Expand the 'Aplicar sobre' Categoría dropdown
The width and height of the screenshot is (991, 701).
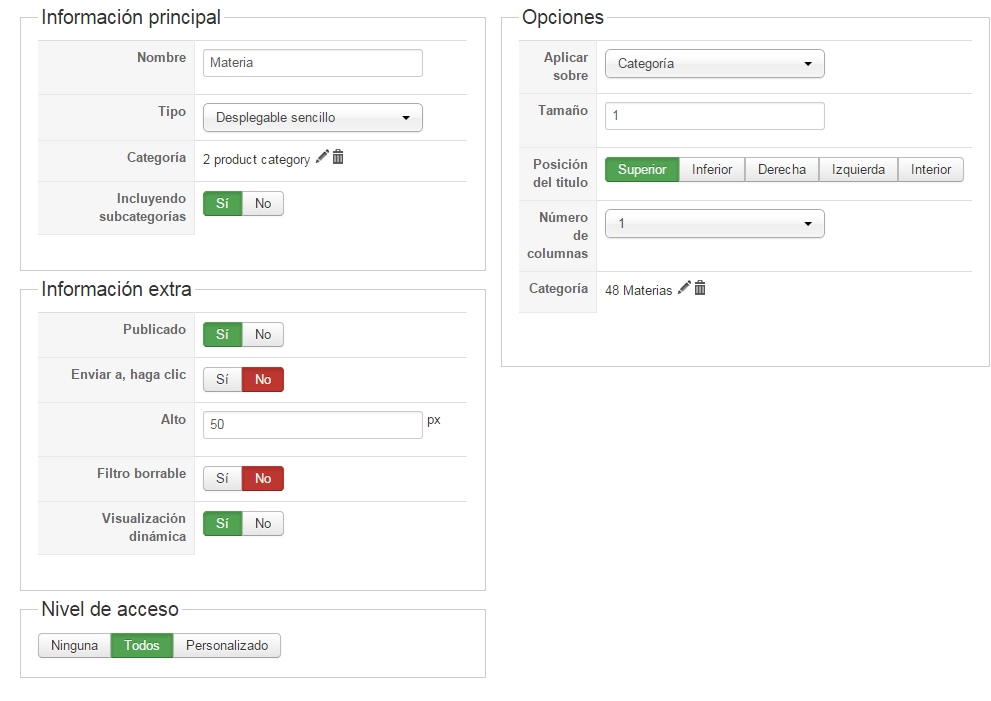[x=714, y=64]
